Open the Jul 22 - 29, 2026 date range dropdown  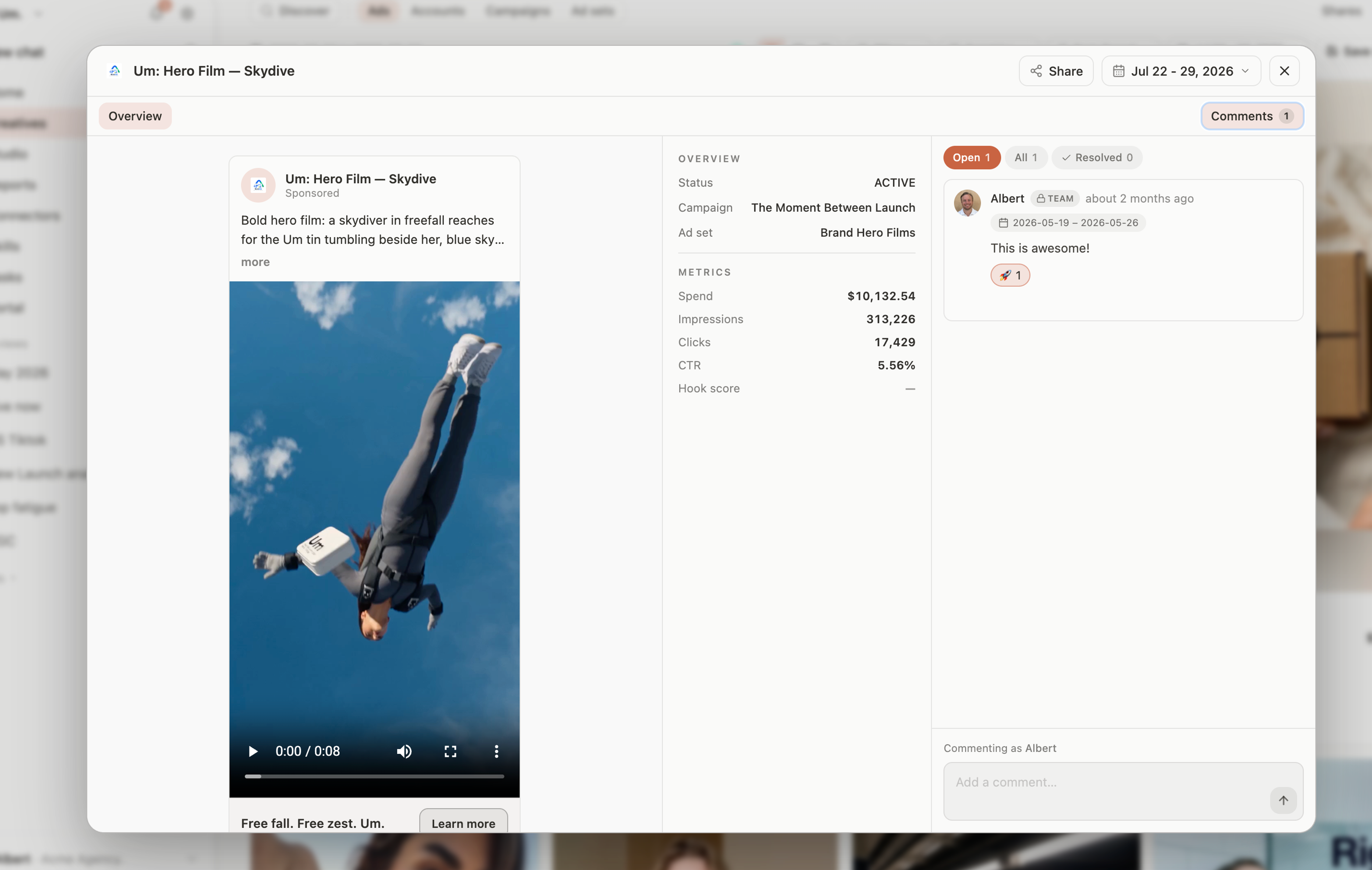coord(1180,71)
